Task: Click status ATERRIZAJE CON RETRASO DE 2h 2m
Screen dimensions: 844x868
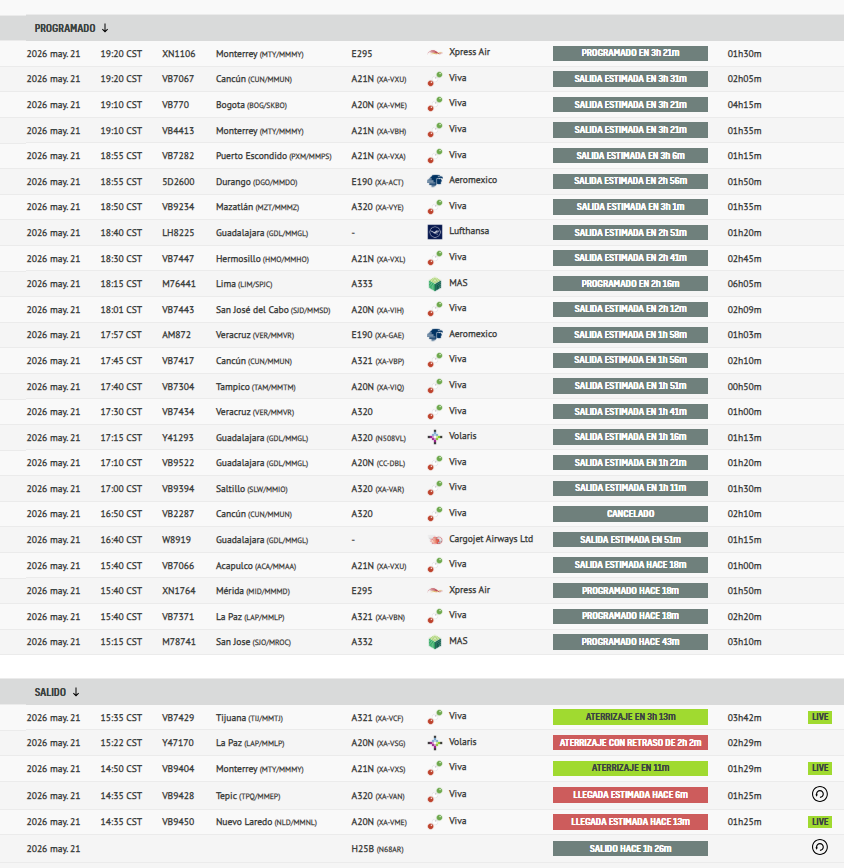Action: point(630,742)
